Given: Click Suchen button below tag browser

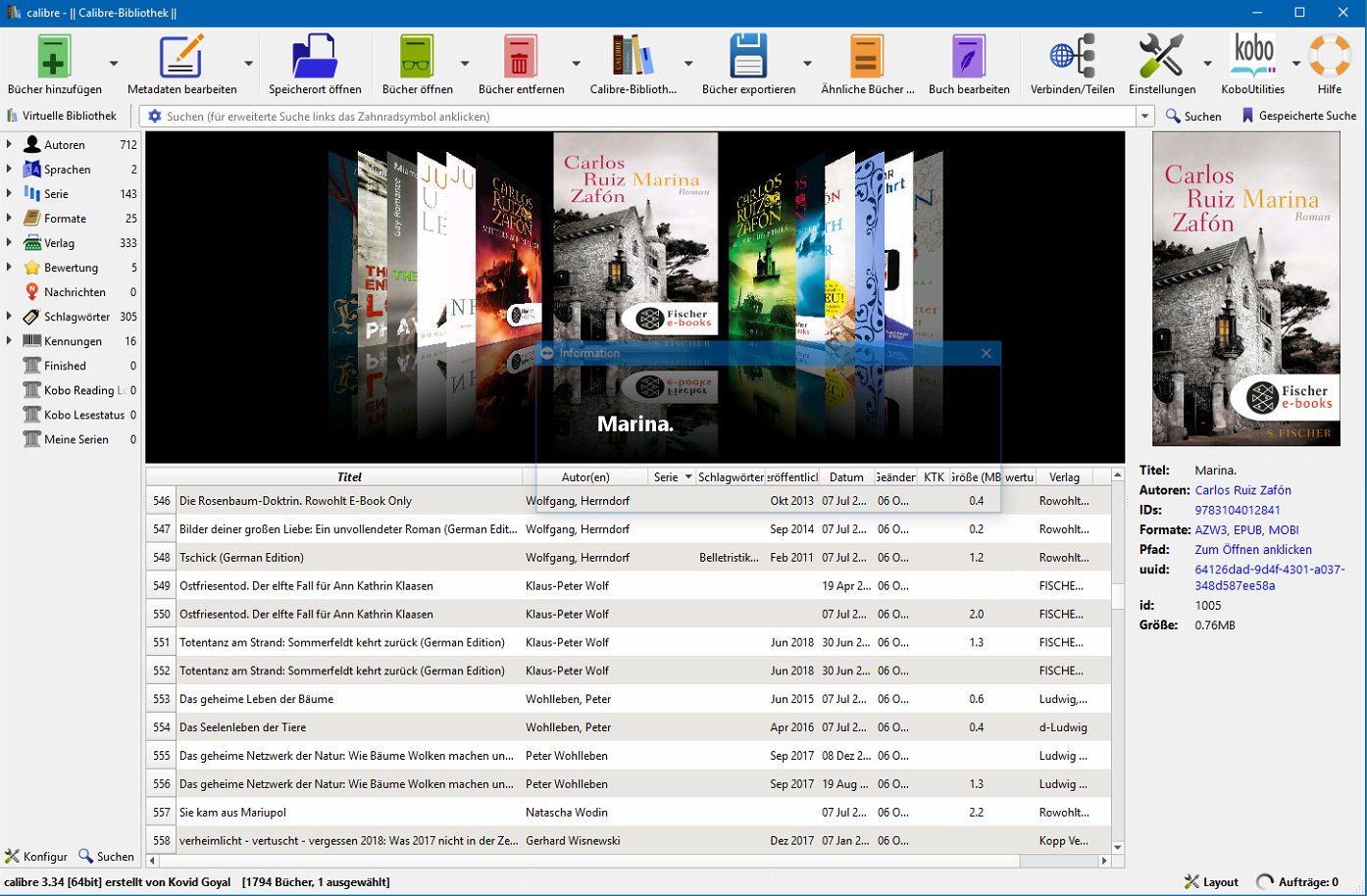Looking at the screenshot, I should click(x=107, y=856).
